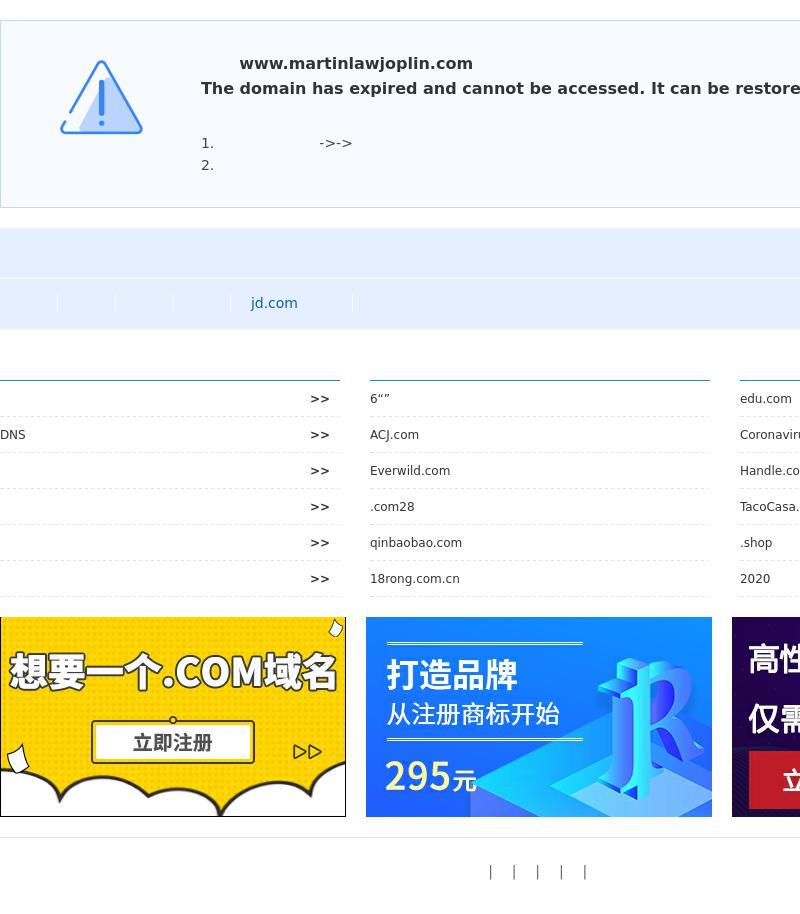Image resolution: width=800 pixels, height=914 pixels.
Task: Click the .shop link
Action: tap(756, 543)
